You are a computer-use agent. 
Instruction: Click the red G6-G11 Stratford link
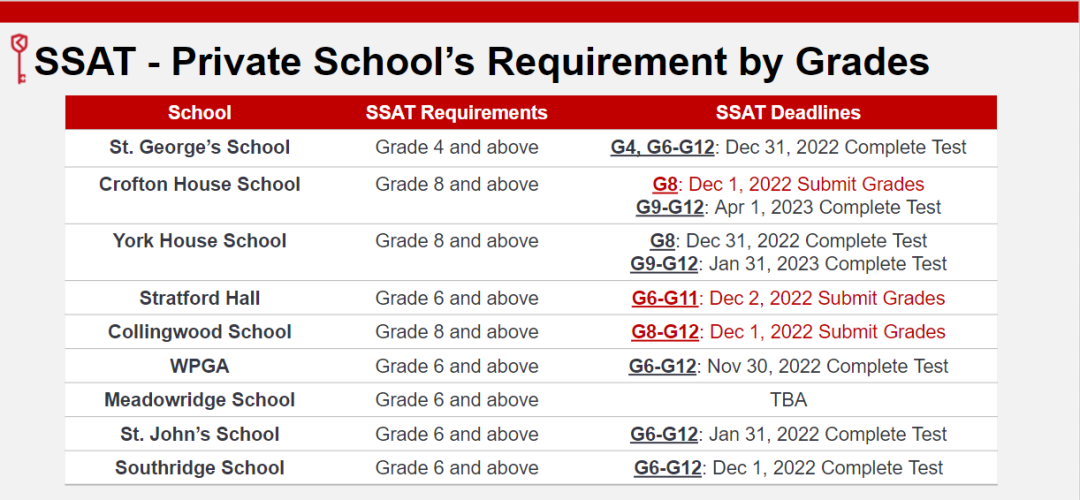pos(665,299)
